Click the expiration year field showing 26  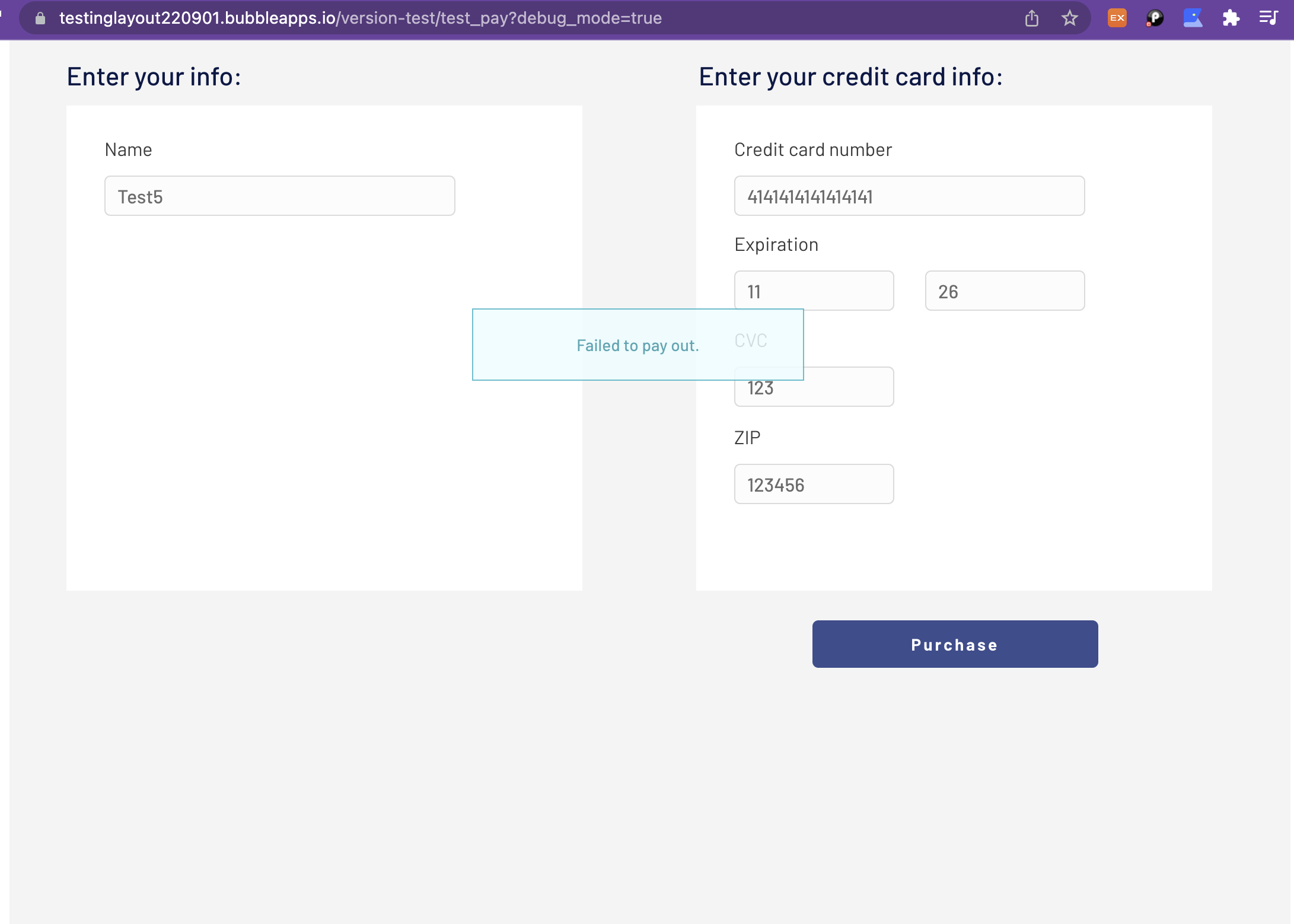(x=1004, y=291)
